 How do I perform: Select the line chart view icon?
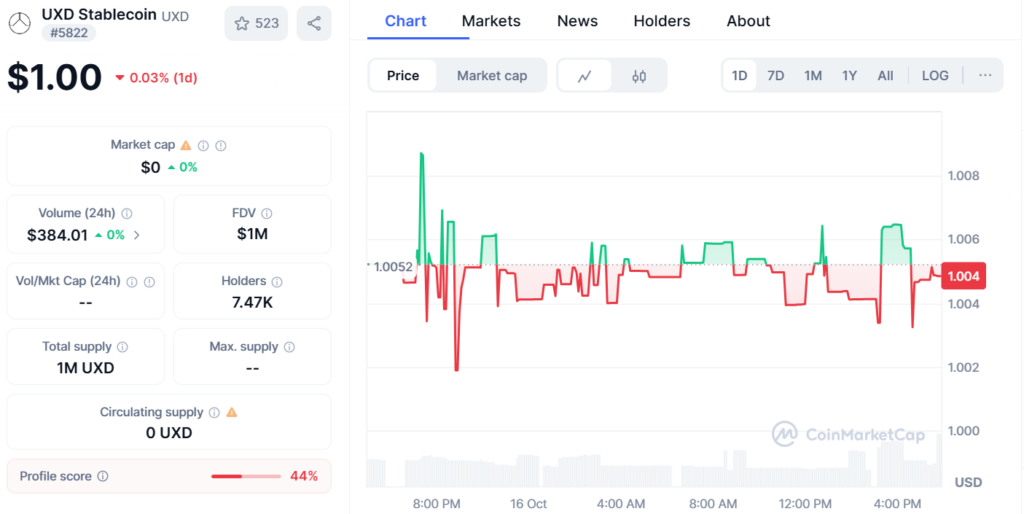coord(584,76)
